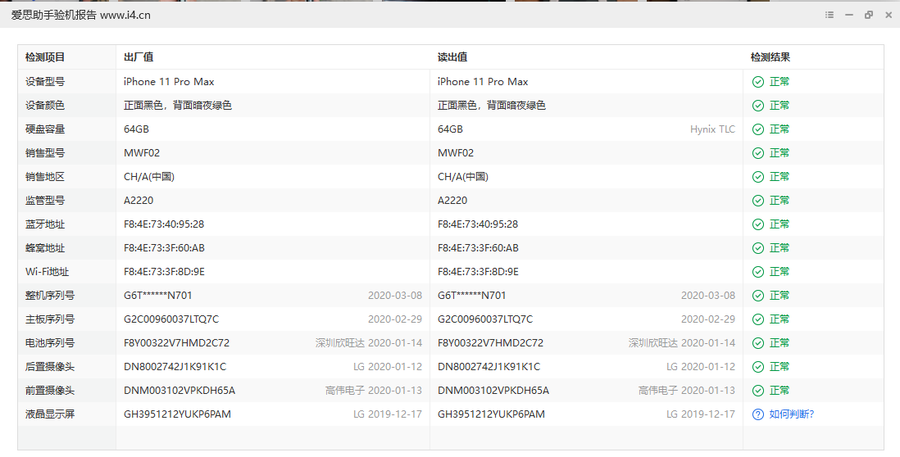Click factory value iPhone 11 Pro Max

pos(169,82)
